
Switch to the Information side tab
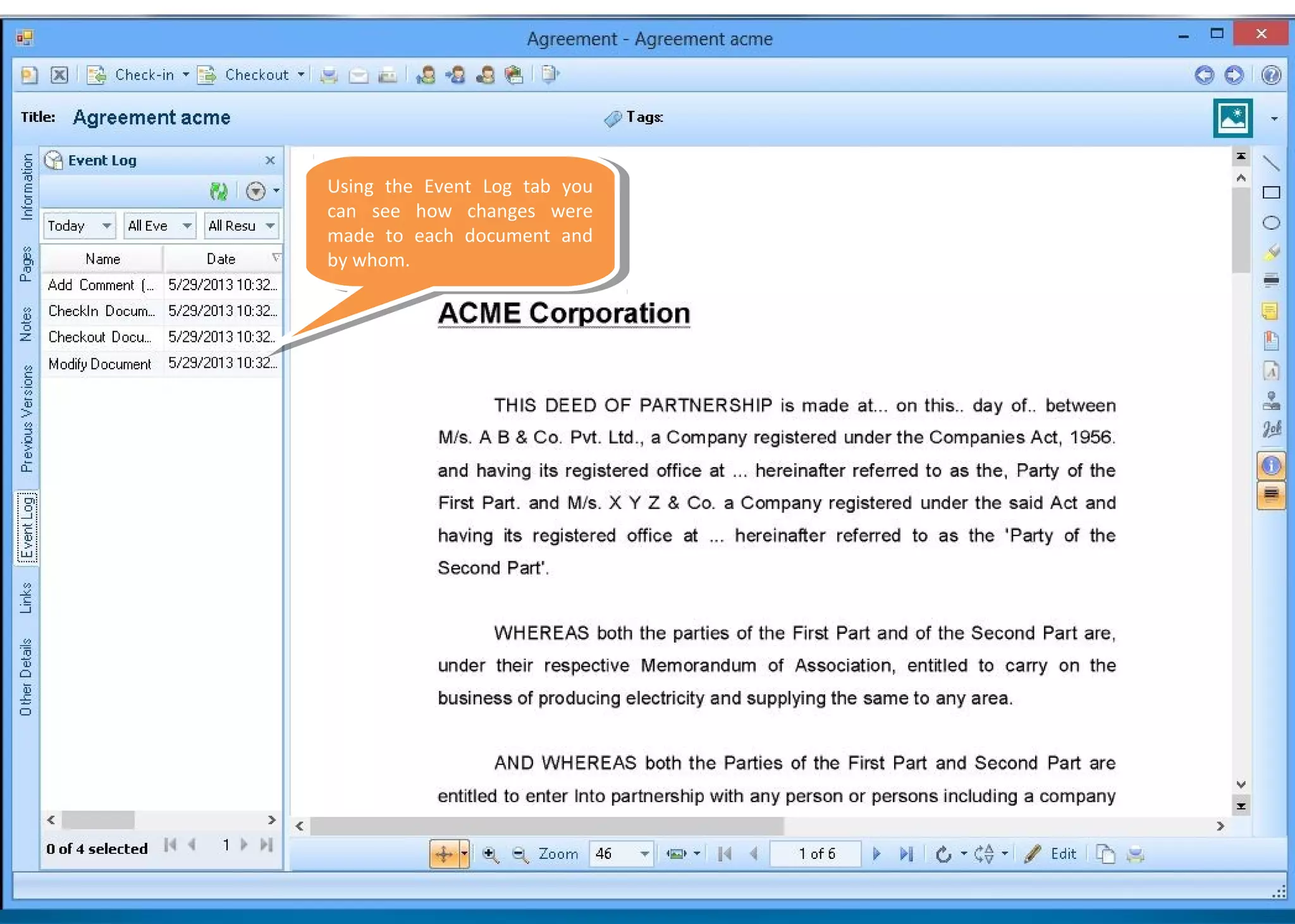point(26,187)
